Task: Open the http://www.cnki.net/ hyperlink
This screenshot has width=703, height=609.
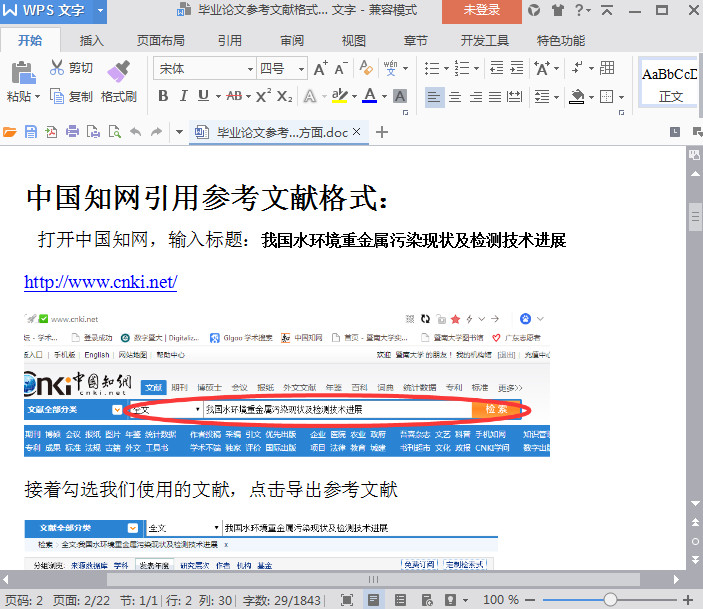Action: point(100,282)
